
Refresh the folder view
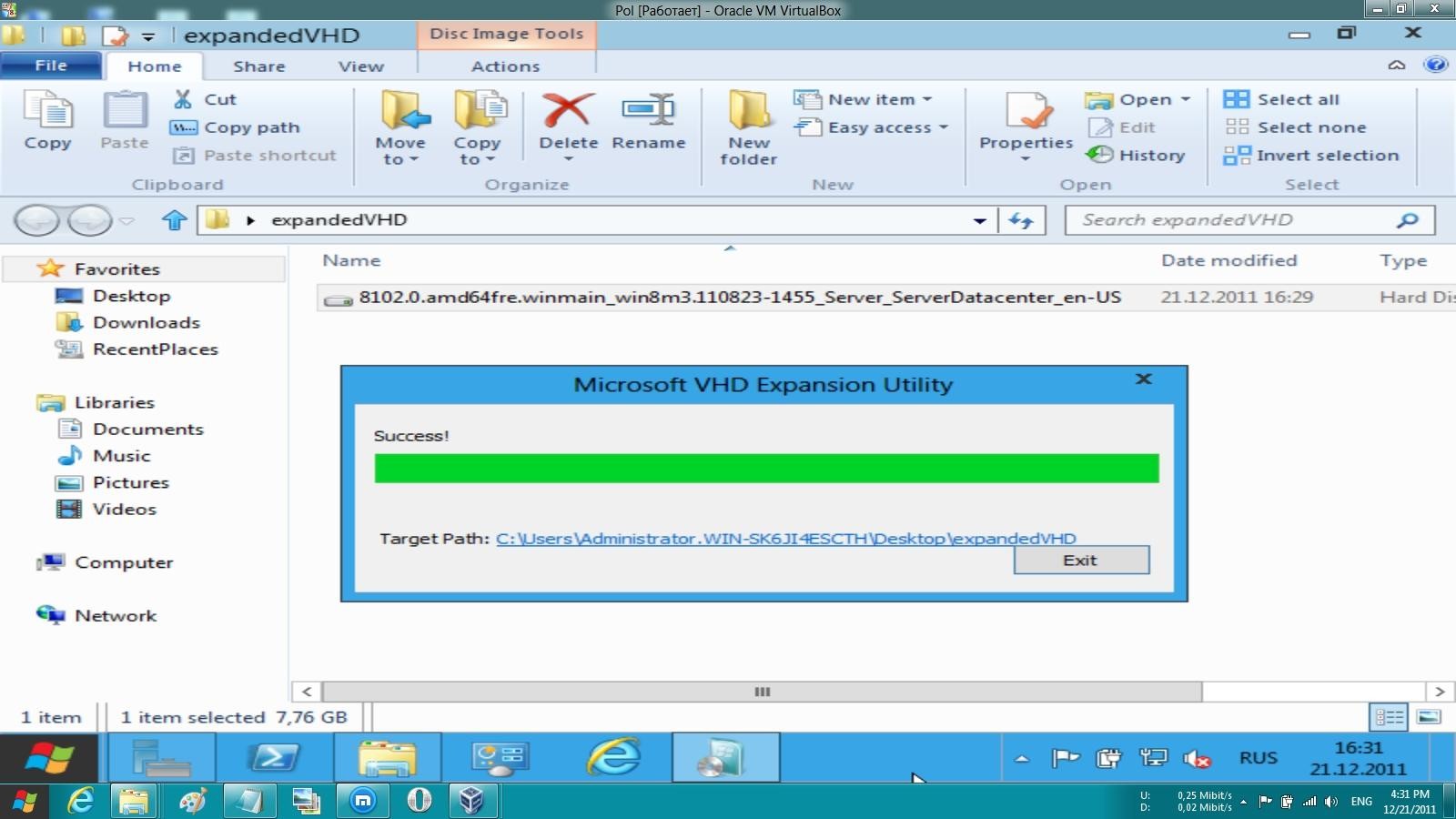[x=1022, y=220]
